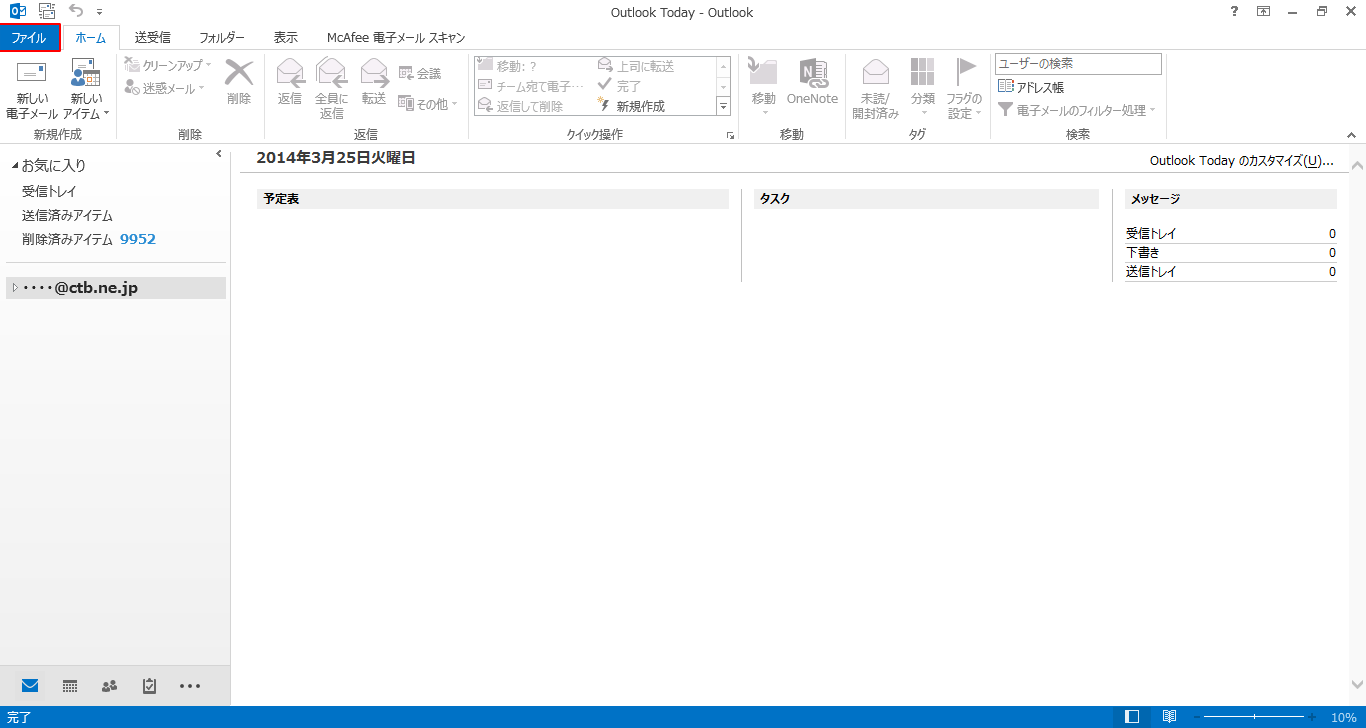The width and height of the screenshot is (1366, 728).
Task: Click the 全員に返信 reply all icon
Action: tap(331, 88)
